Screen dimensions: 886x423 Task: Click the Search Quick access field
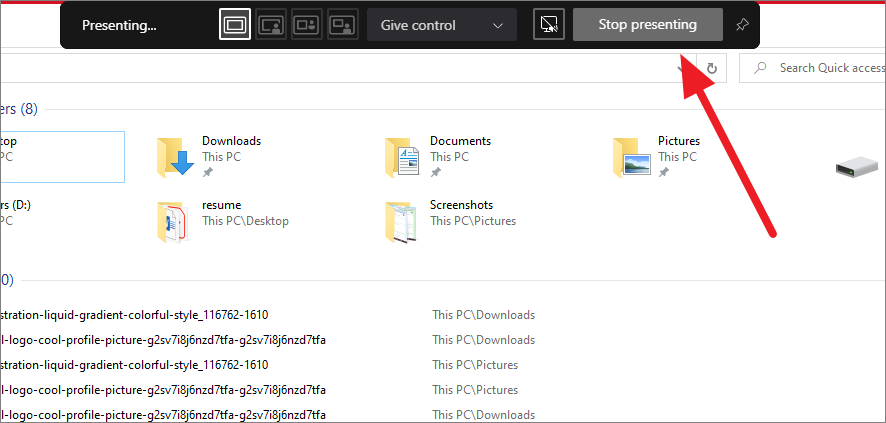pos(813,68)
